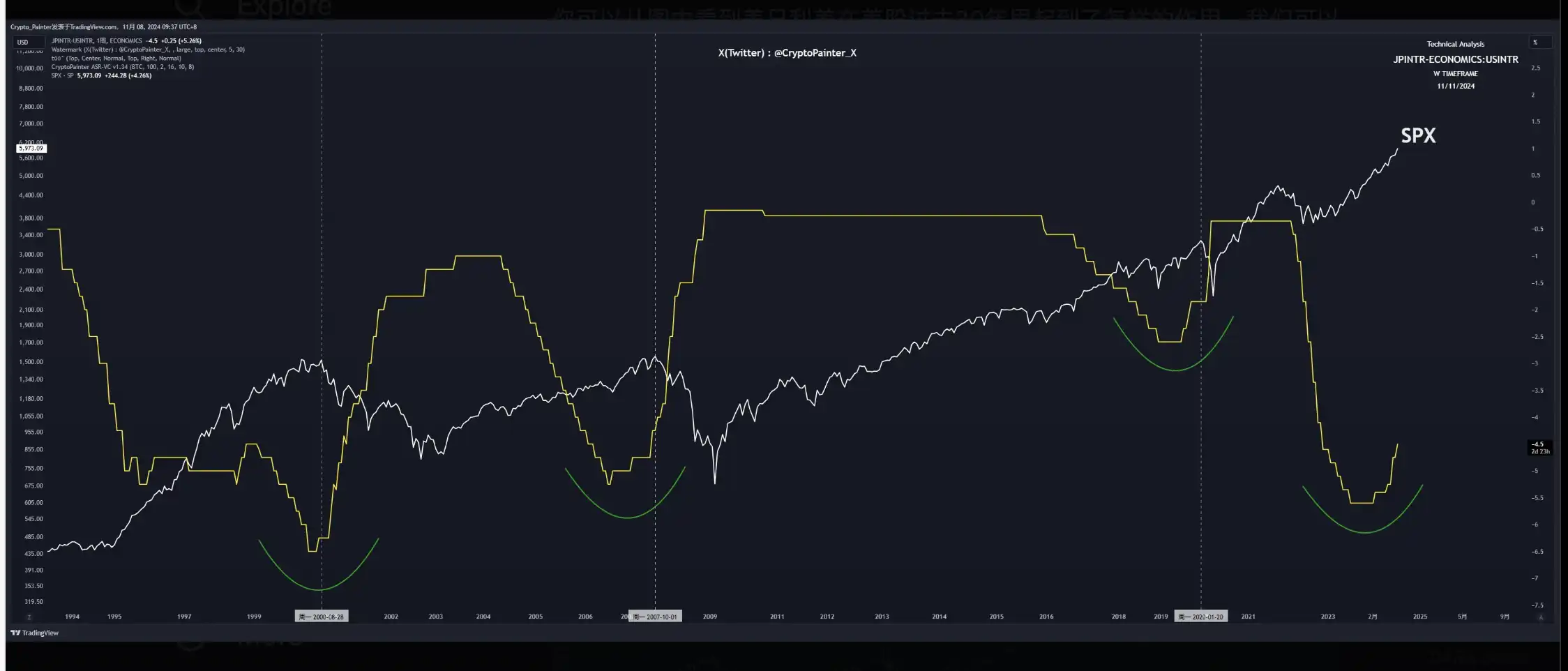Click the auto-scale icon at bottom right corner
1568x671 pixels.
pyautogui.click(x=1541, y=617)
